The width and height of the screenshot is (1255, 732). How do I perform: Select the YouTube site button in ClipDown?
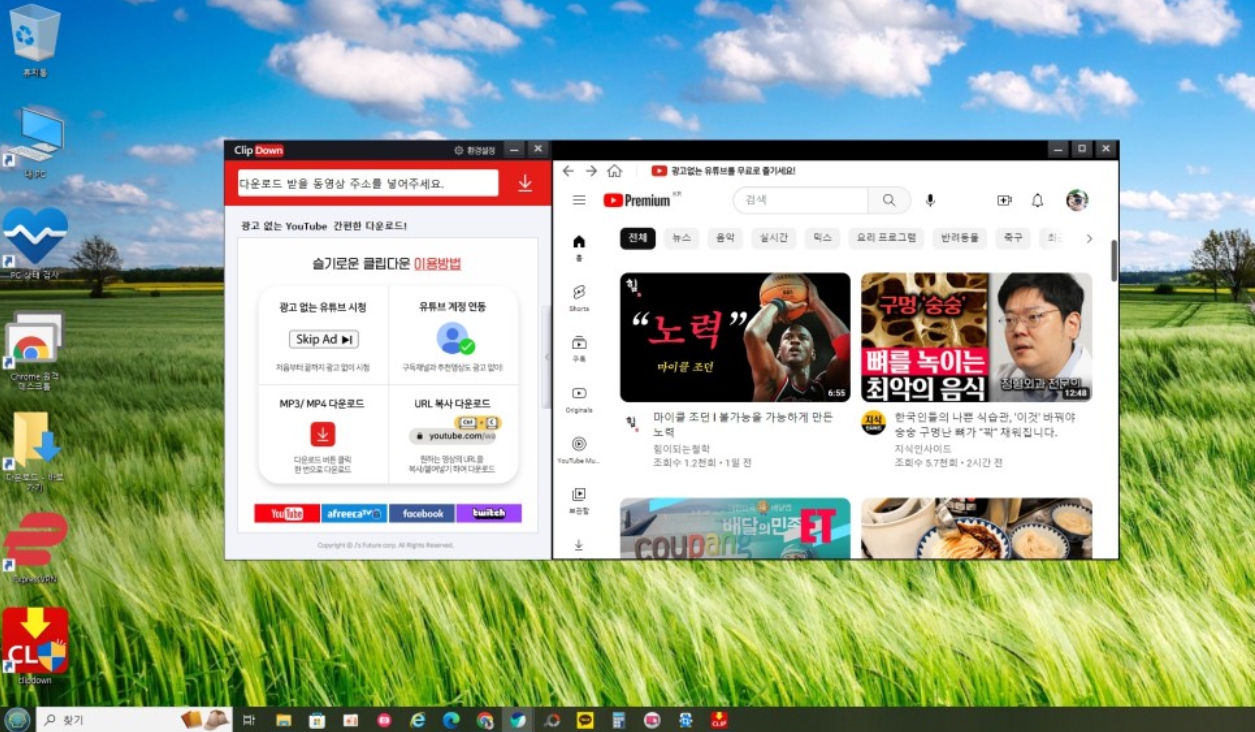(287, 513)
